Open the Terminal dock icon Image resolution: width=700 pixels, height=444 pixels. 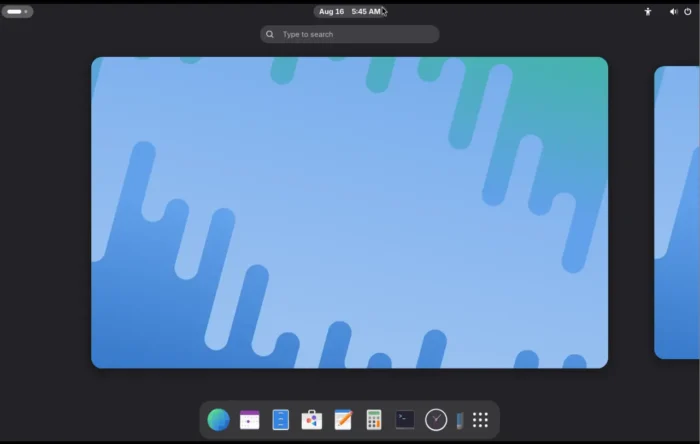click(x=405, y=420)
